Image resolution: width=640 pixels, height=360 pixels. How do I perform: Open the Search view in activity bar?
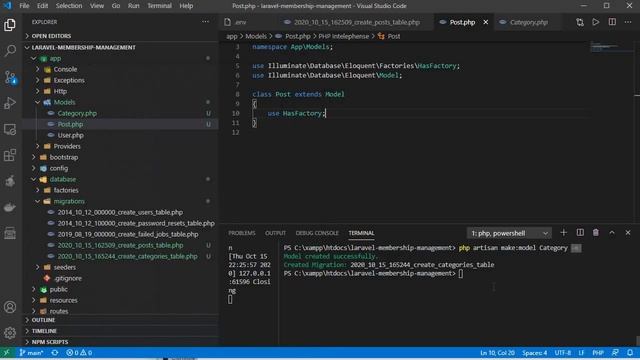coord(10,51)
